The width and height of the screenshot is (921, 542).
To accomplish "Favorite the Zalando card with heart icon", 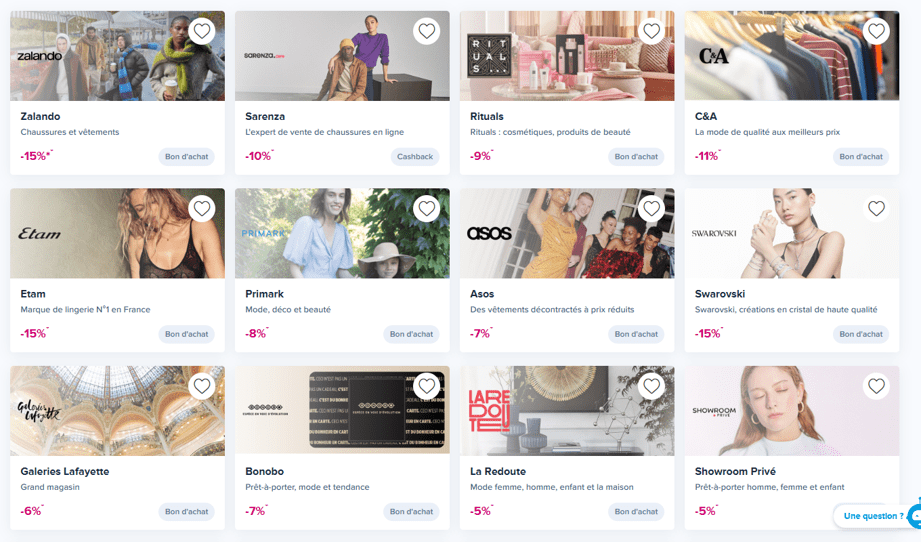I will point(202,31).
